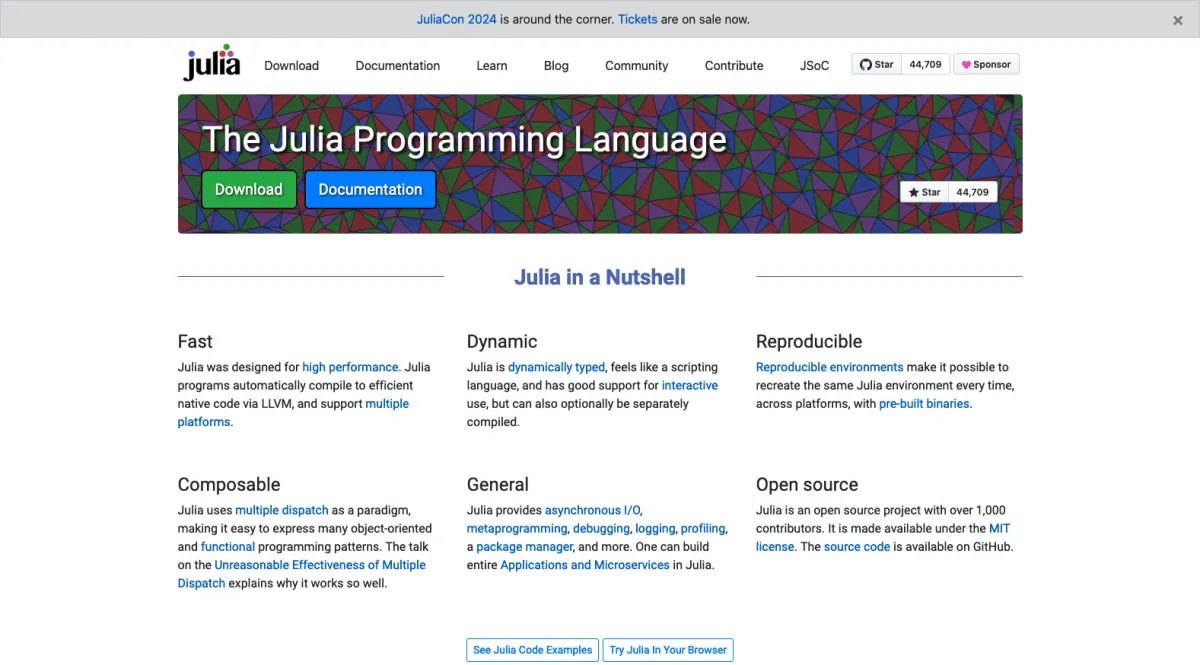Viewport: 1200px width, 665px height.
Task: Open the Blog nav item
Action: click(x=556, y=66)
